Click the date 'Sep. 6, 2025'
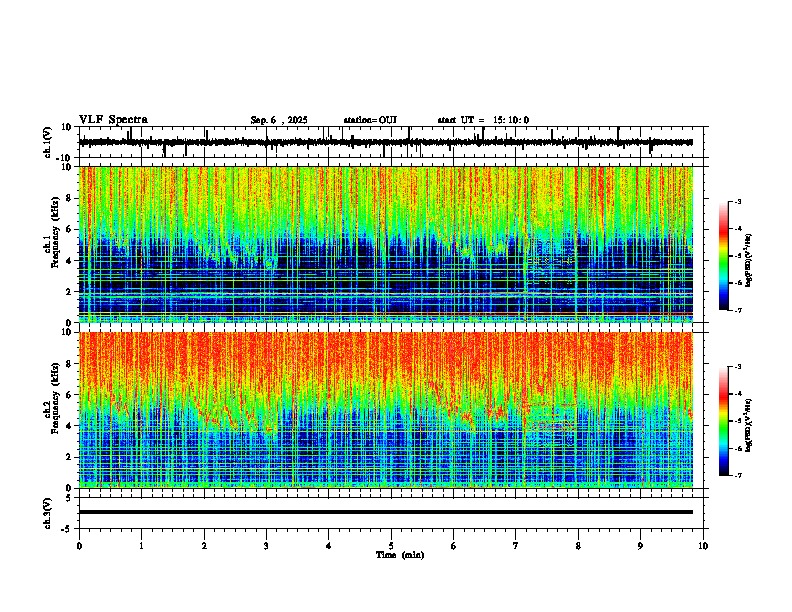The width and height of the screenshot is (792, 612). click(279, 120)
